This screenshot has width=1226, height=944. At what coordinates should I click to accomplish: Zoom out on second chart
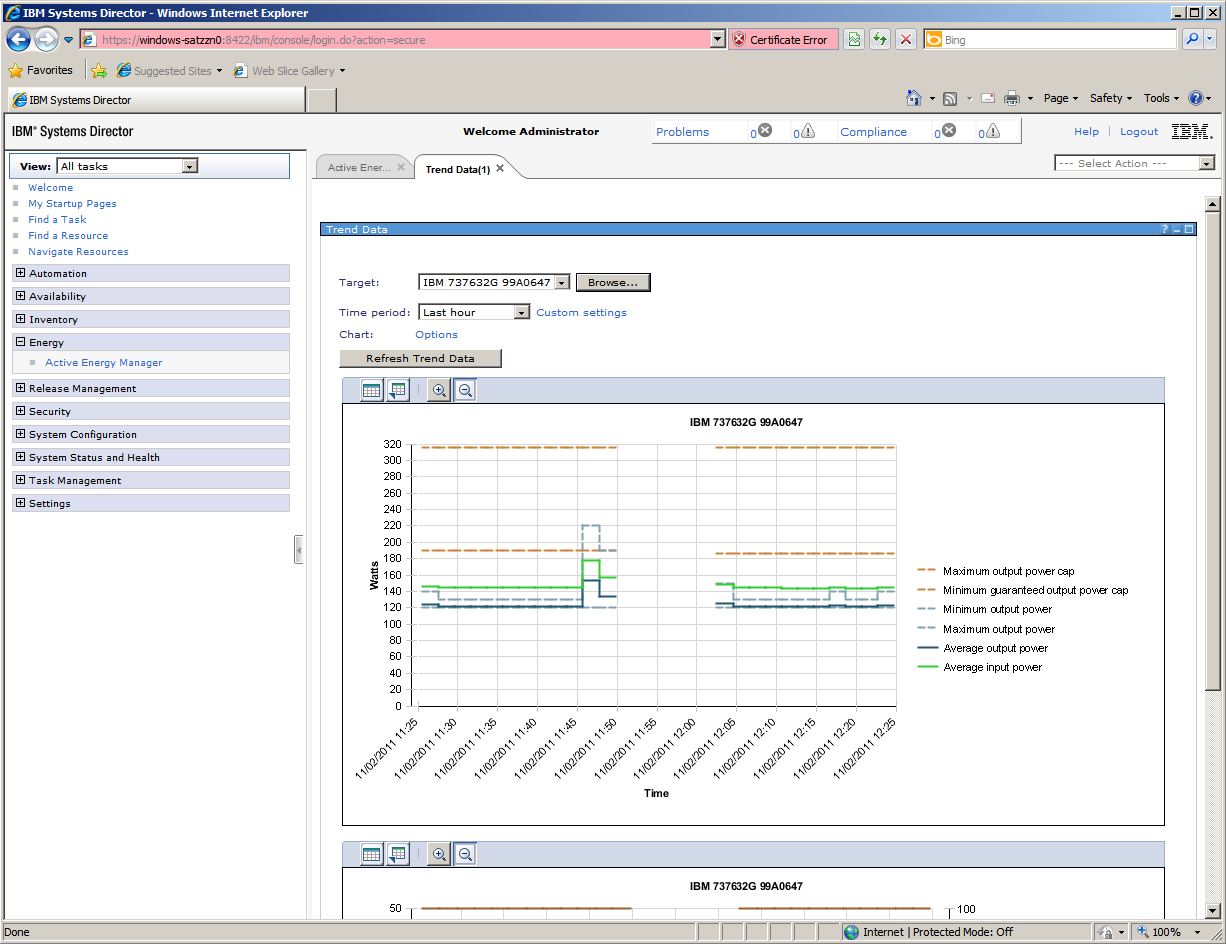pyautogui.click(x=465, y=854)
